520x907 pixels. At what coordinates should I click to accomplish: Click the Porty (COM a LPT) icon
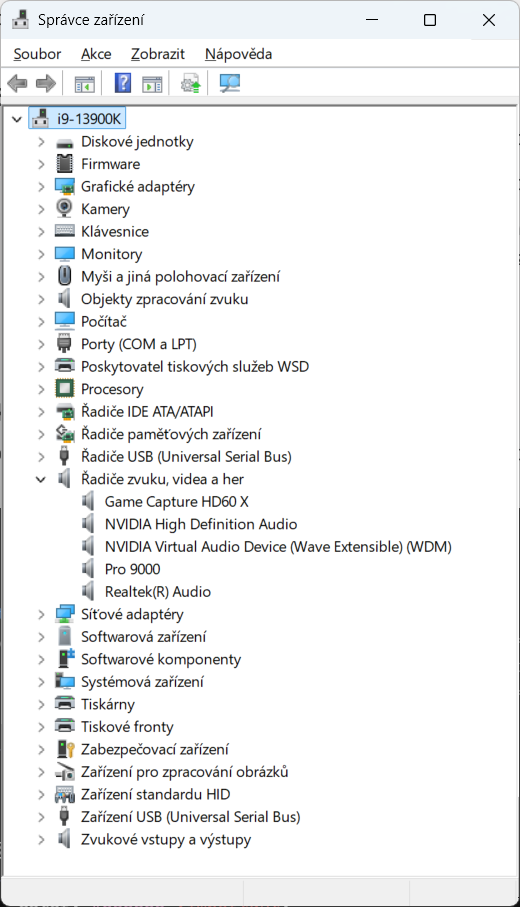click(x=64, y=344)
